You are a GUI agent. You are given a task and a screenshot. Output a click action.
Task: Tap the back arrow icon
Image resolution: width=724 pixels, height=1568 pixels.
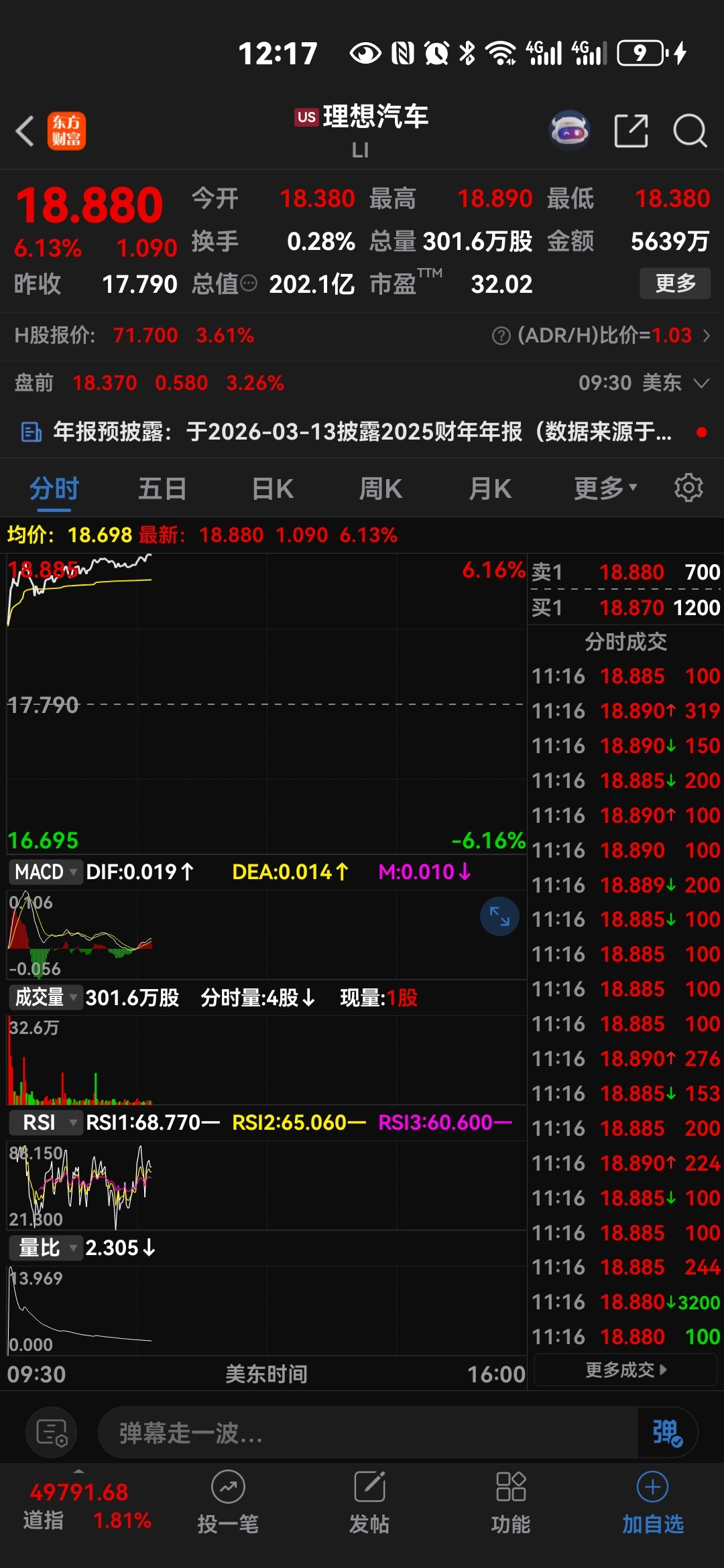(x=25, y=131)
